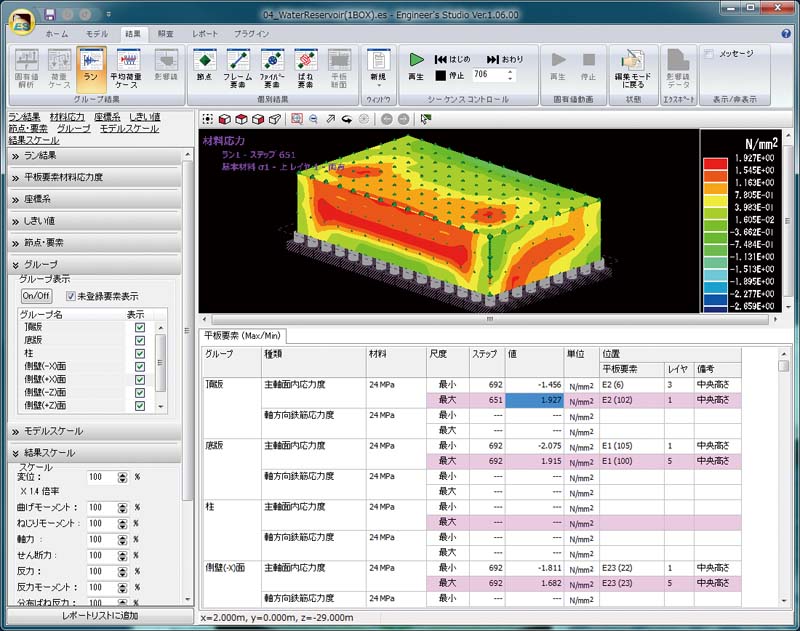The height and width of the screenshot is (631, 800).
Task: Click the save floppy disk icon
Action: 49,14
